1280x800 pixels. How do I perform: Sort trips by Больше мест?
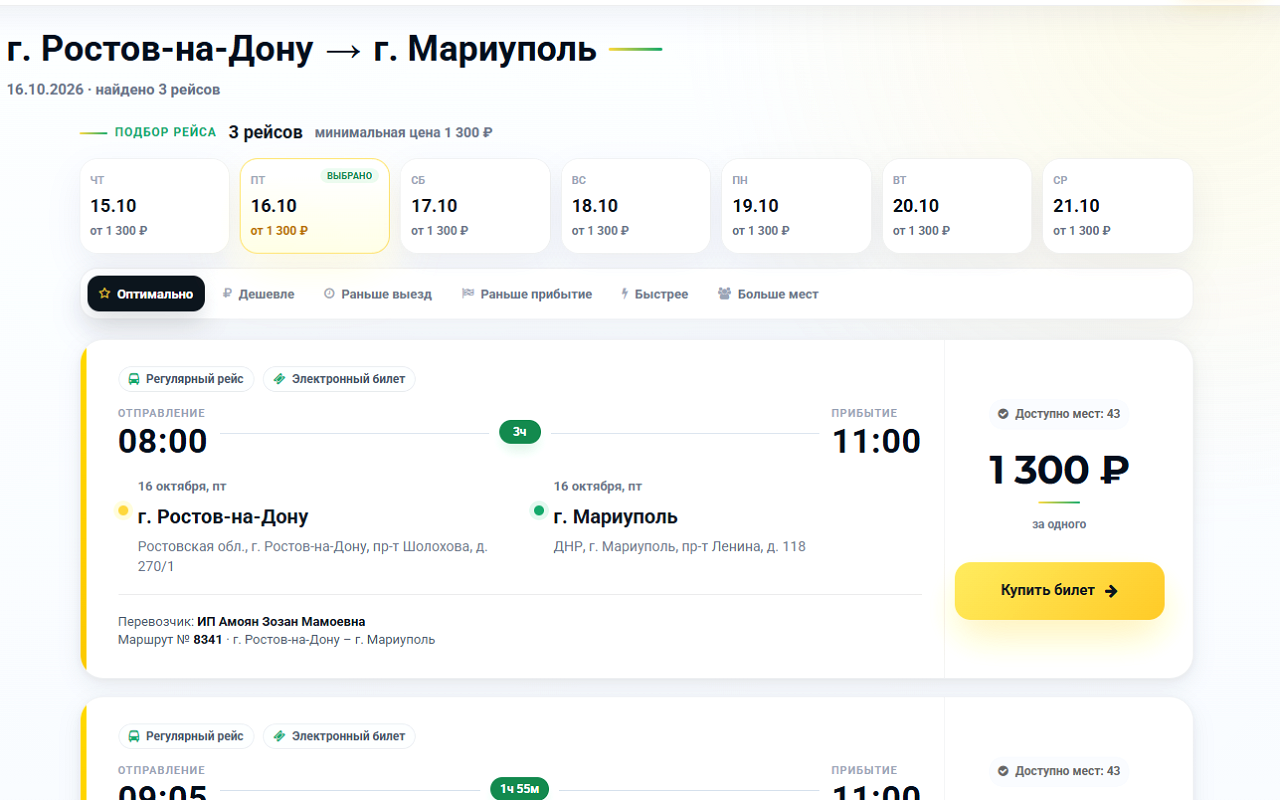[768, 294]
